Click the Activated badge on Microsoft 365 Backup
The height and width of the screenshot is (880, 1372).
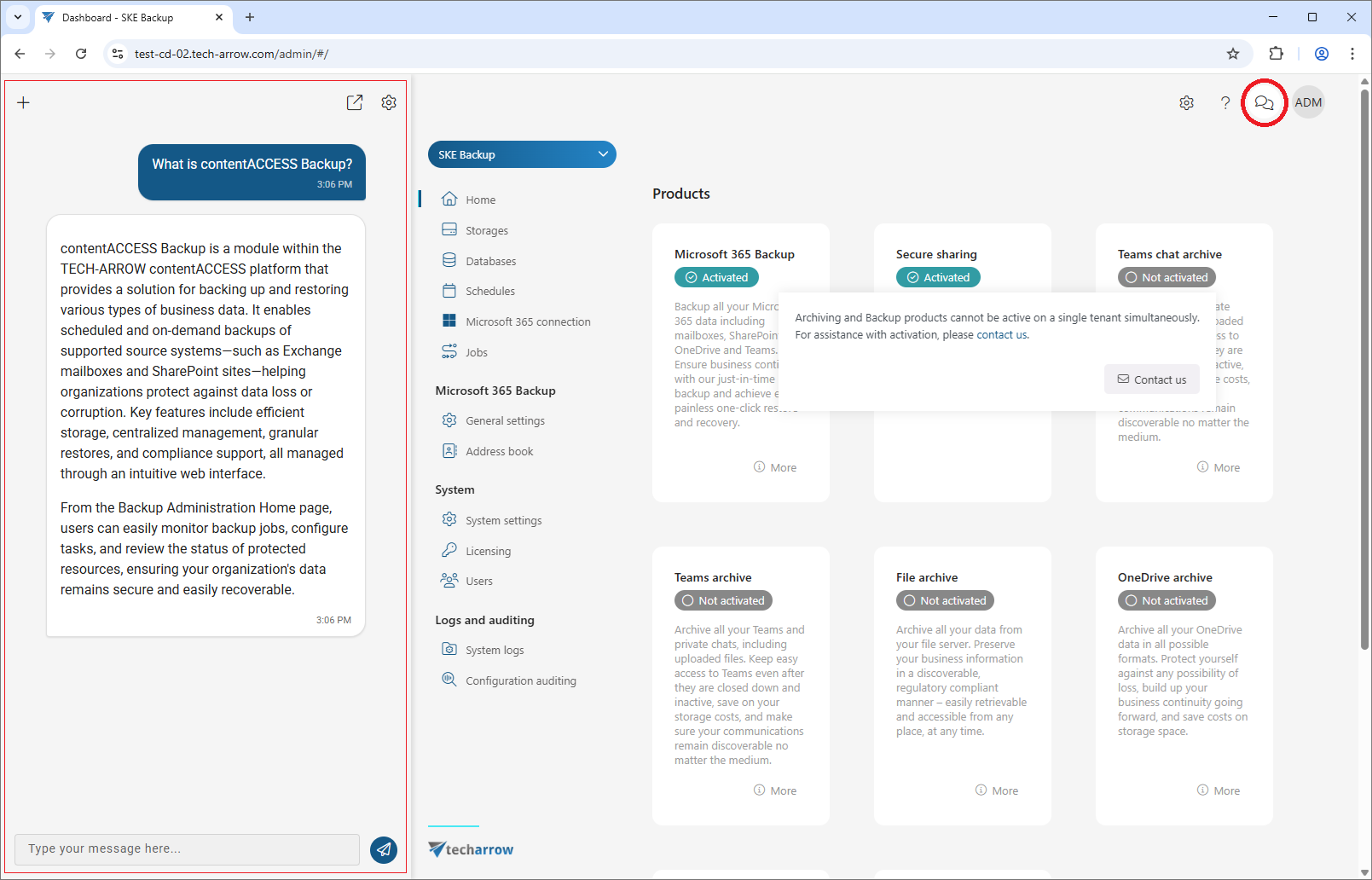[x=716, y=277]
